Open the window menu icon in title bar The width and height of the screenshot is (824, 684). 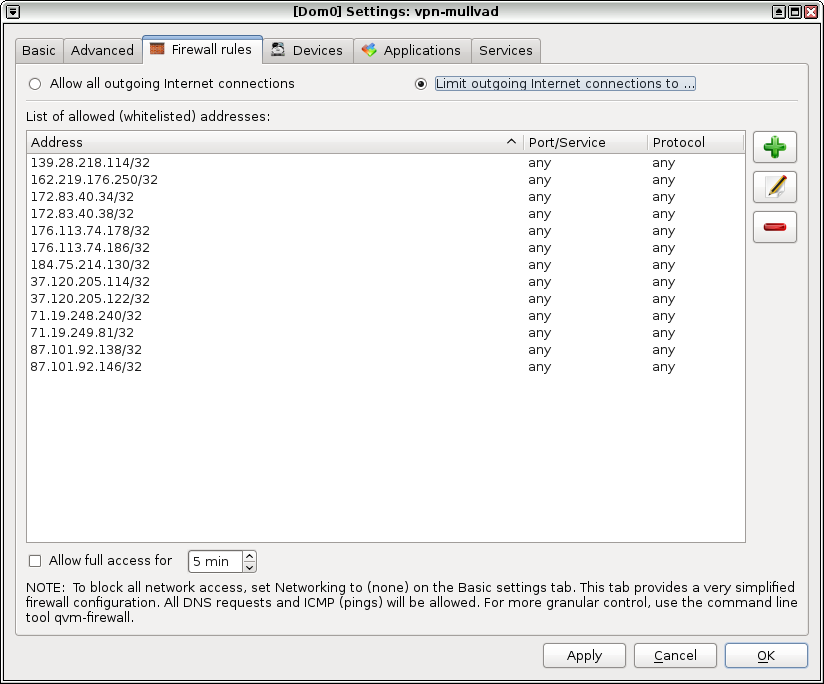tap(11, 11)
